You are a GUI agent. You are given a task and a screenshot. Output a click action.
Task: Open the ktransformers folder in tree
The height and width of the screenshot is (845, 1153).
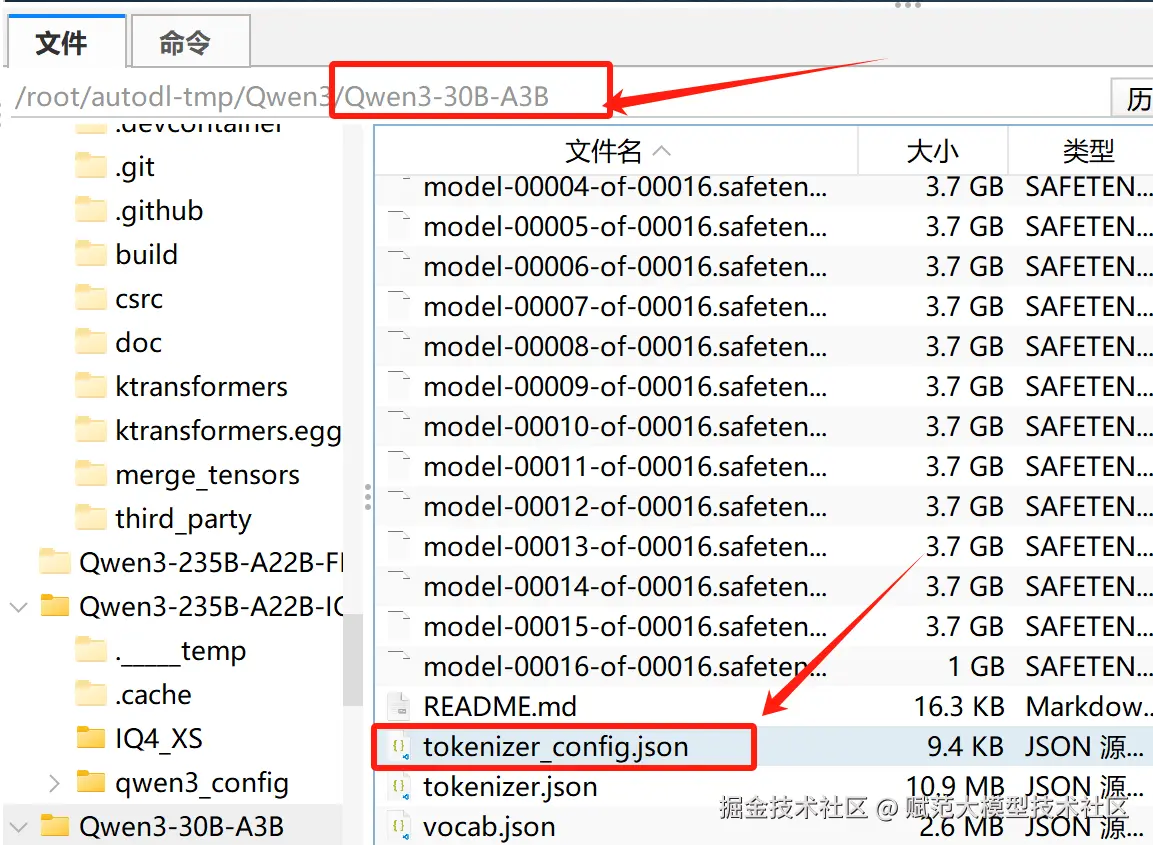pos(201,387)
